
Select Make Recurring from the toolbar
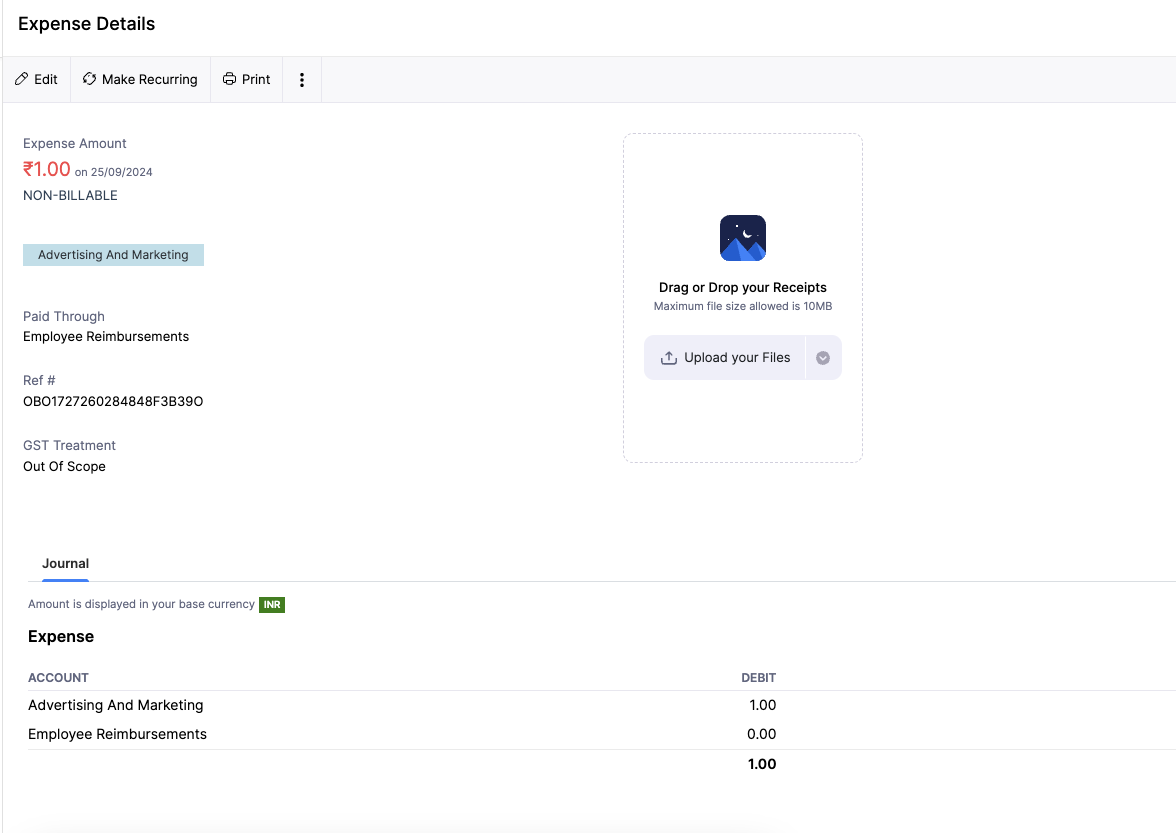140,78
